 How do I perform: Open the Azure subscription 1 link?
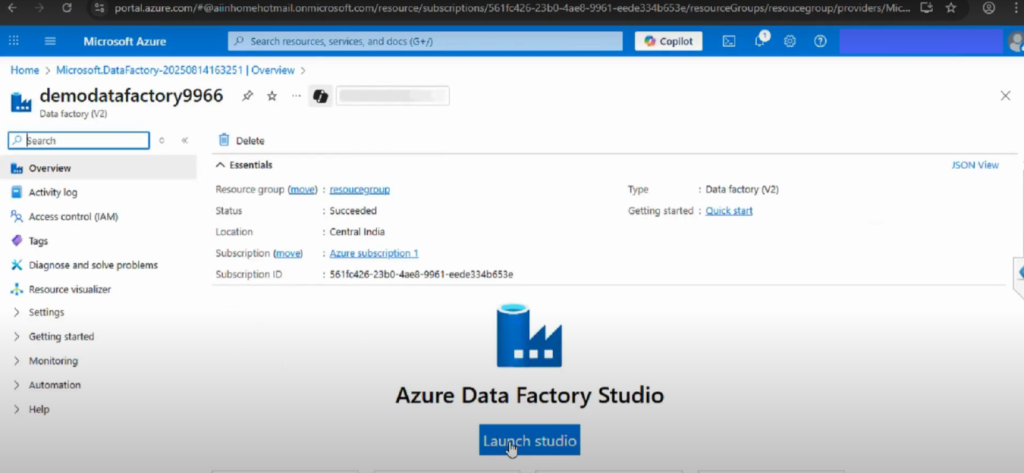[374, 253]
